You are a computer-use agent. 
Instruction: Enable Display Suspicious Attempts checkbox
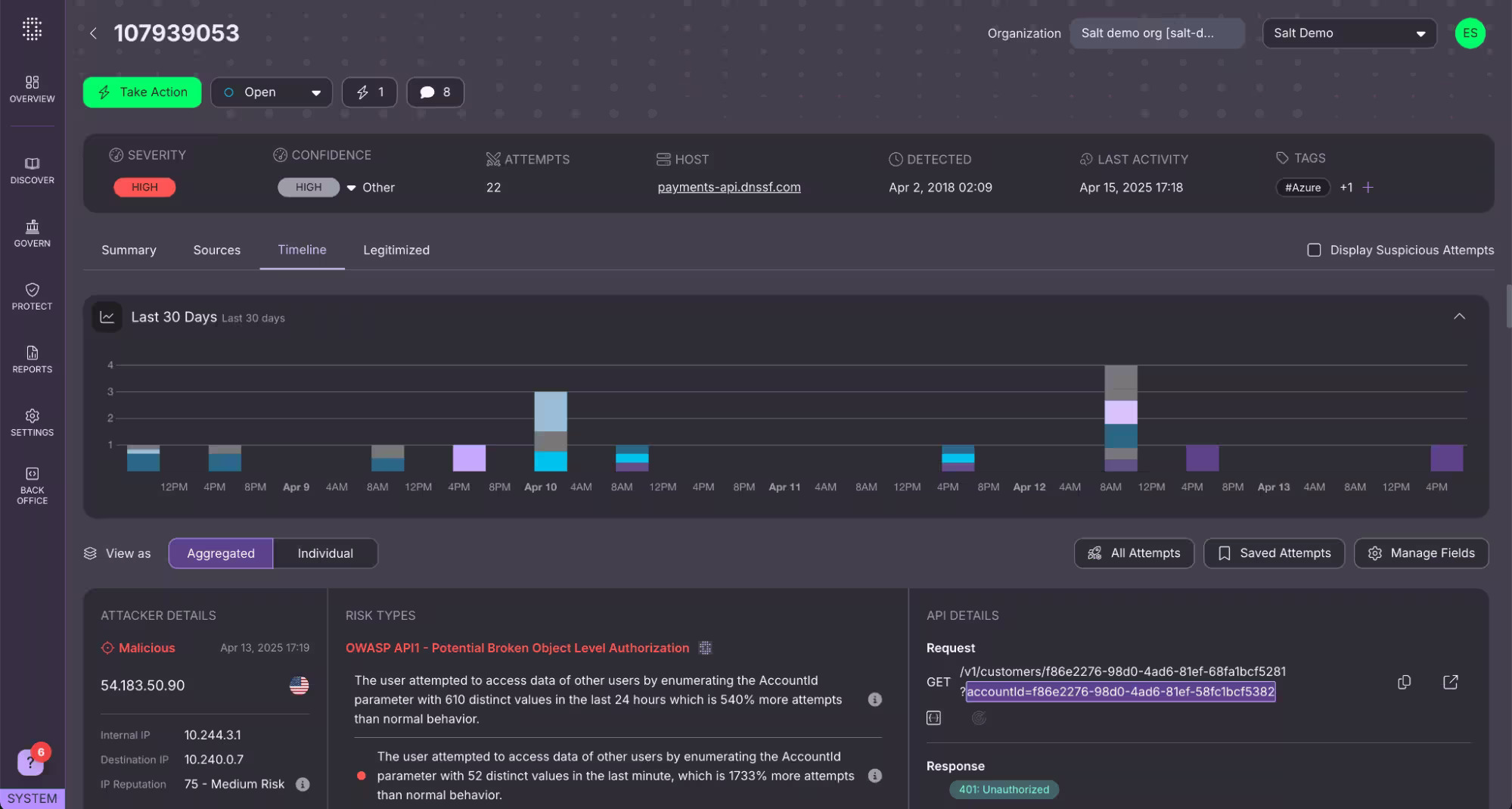click(1314, 250)
